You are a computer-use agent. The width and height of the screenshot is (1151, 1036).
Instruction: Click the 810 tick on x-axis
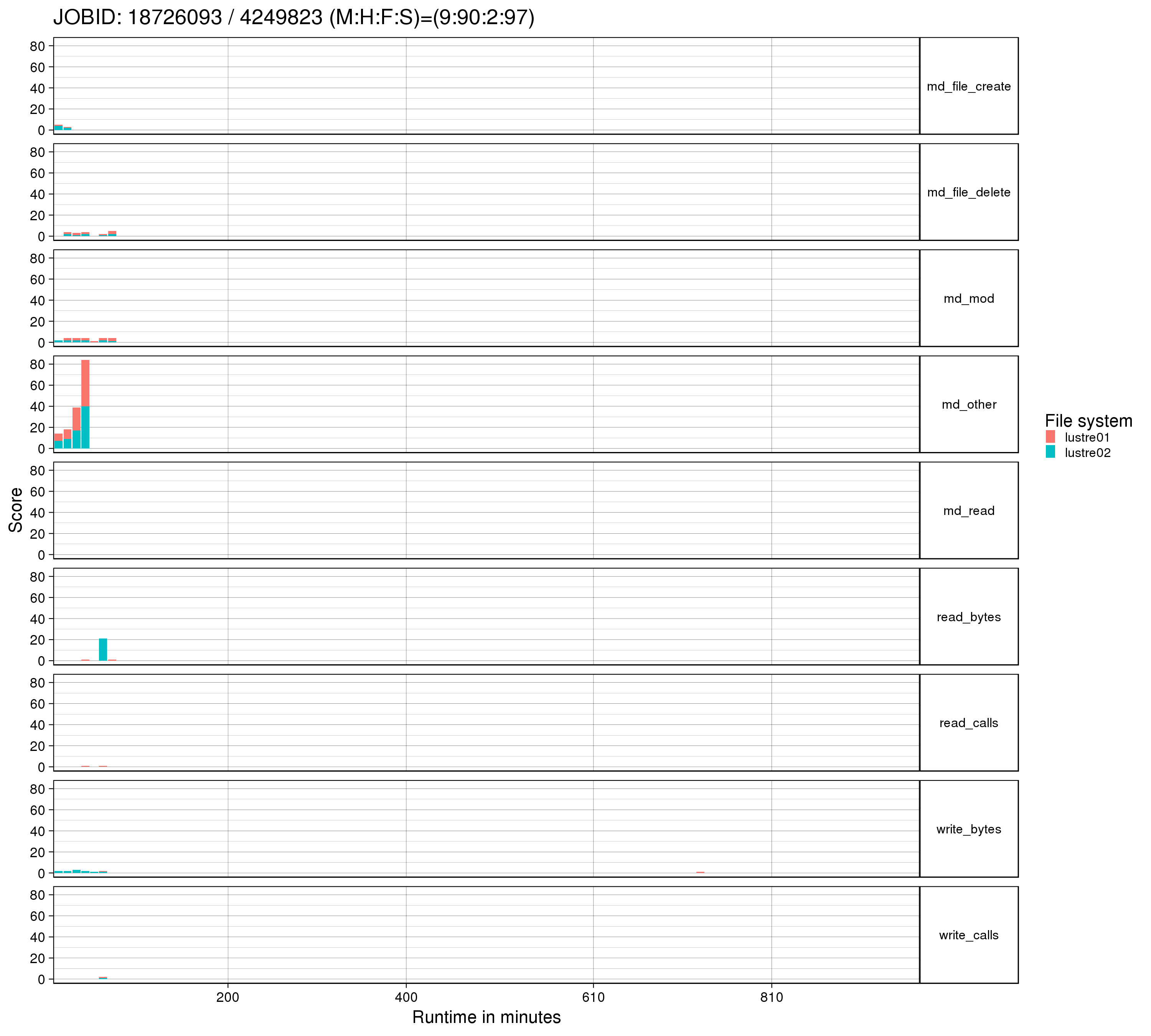[771, 997]
